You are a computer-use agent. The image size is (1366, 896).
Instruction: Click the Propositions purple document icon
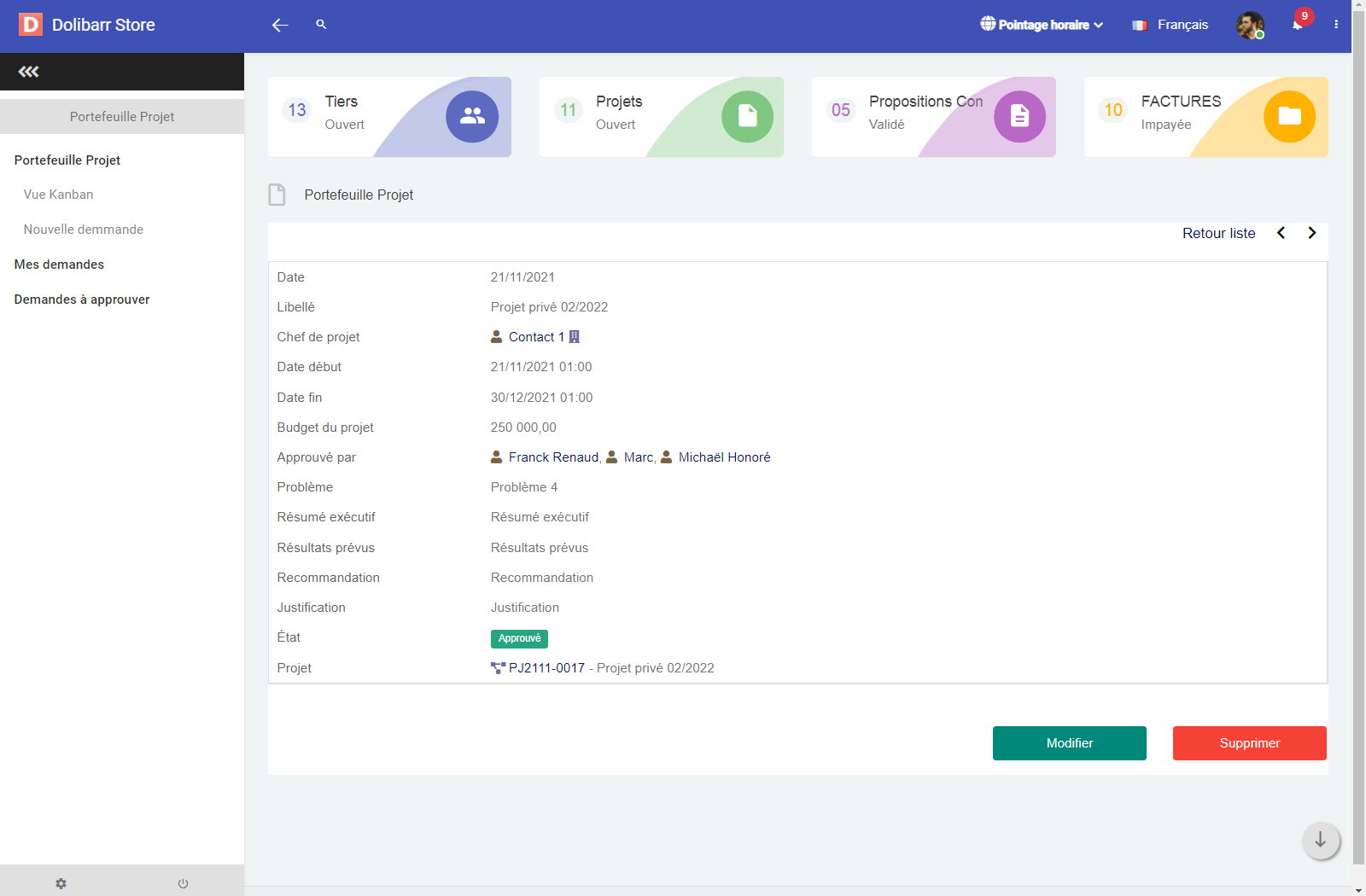point(1019,116)
